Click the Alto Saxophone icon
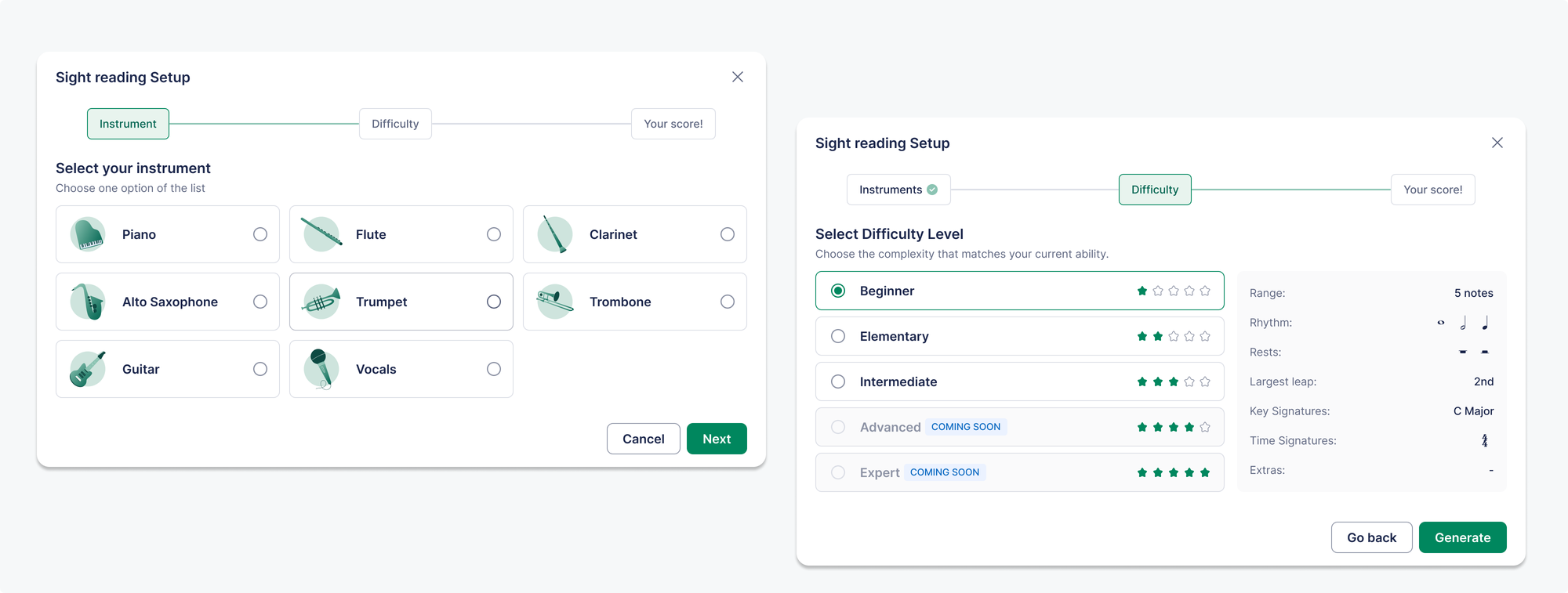Screen dimensions: 1568x593 pyautogui.click(x=88, y=302)
